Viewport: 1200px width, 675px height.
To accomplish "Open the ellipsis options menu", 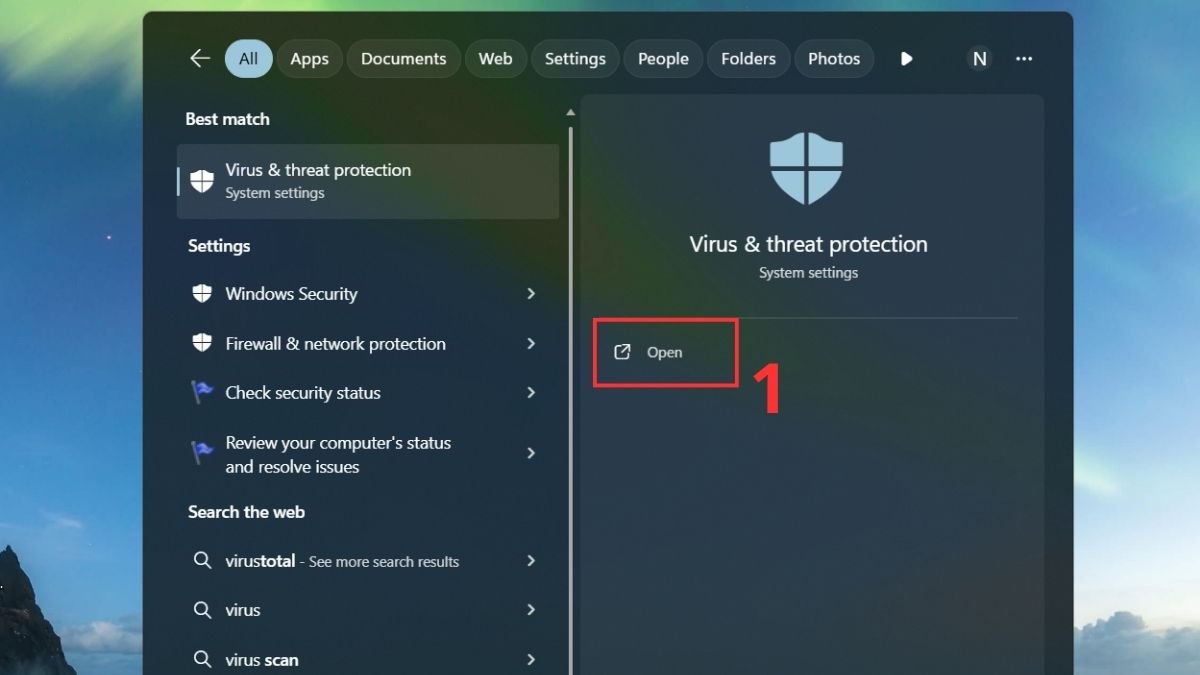I will point(1024,59).
